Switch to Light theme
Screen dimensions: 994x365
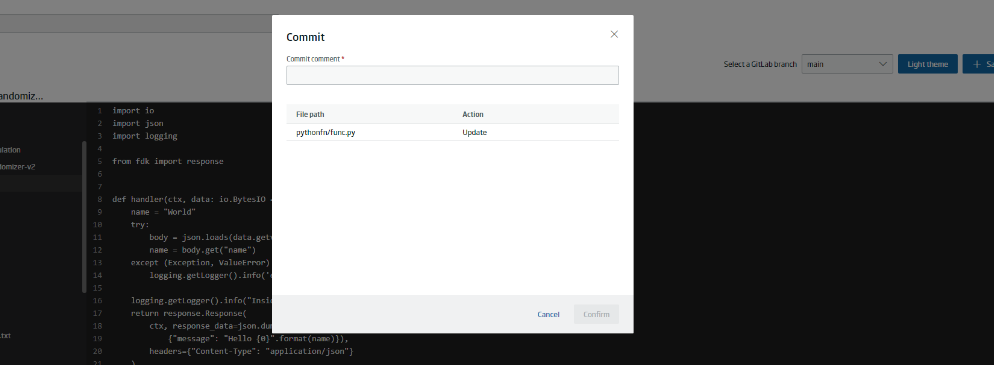pos(927,64)
